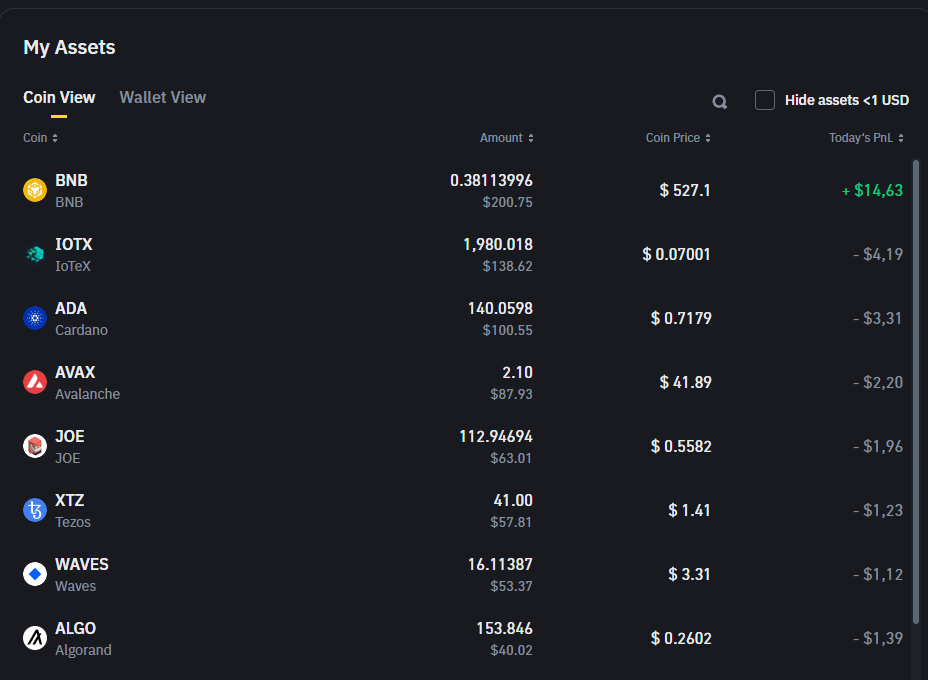Click the IoTeX coin logo icon
This screenshot has width=928, height=680.
click(x=35, y=254)
